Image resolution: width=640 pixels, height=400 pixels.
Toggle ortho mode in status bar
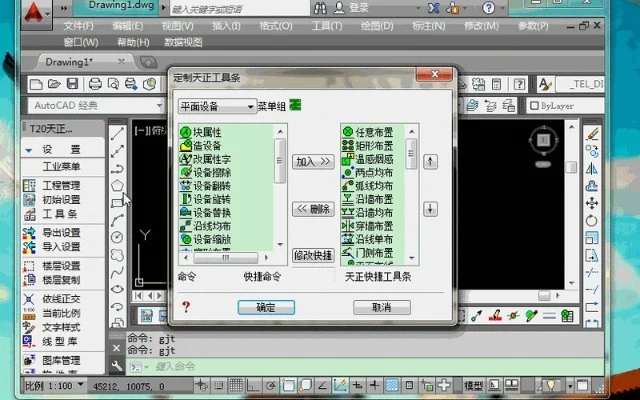click(253, 385)
